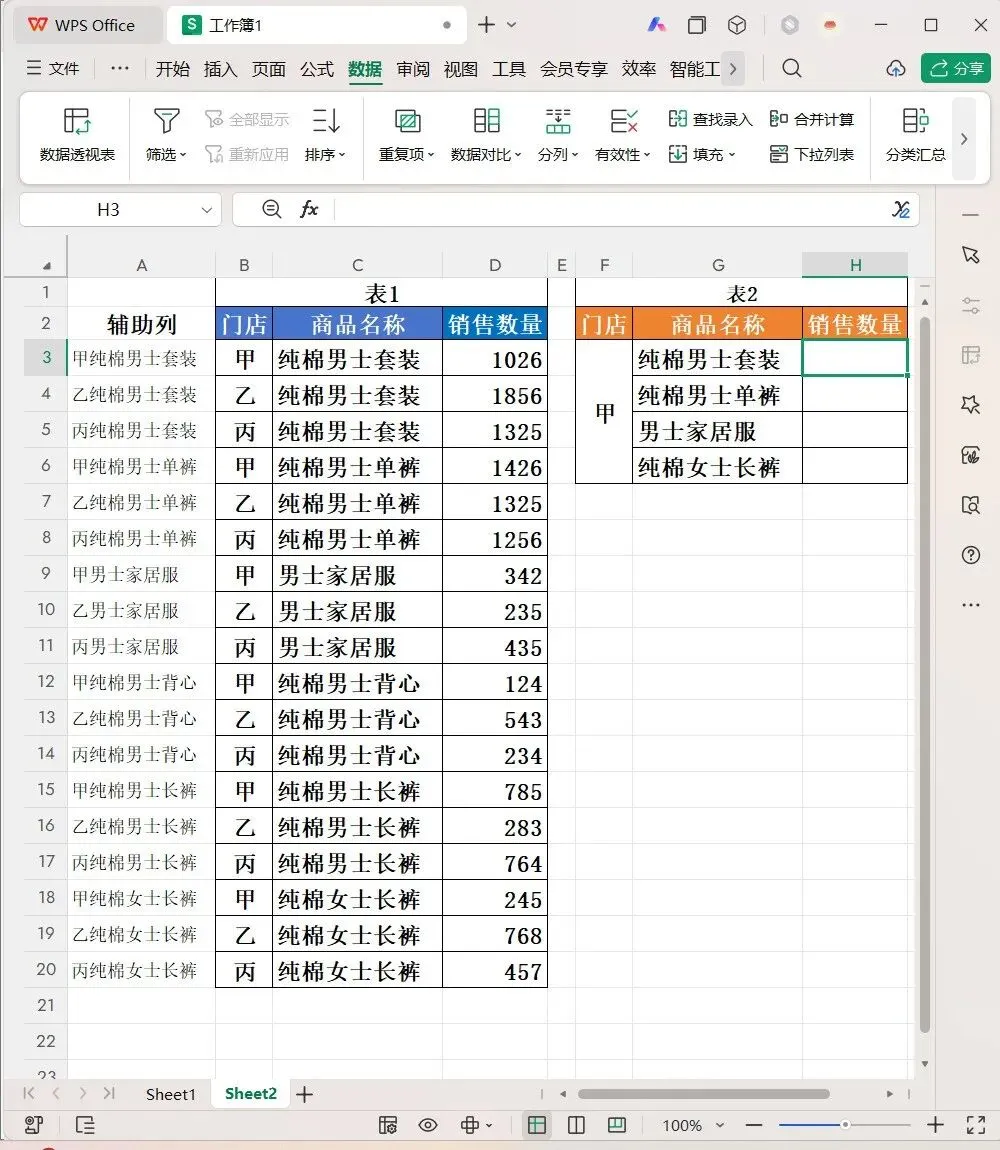
Task: Click the help question mark in sidebar
Action: point(971,554)
